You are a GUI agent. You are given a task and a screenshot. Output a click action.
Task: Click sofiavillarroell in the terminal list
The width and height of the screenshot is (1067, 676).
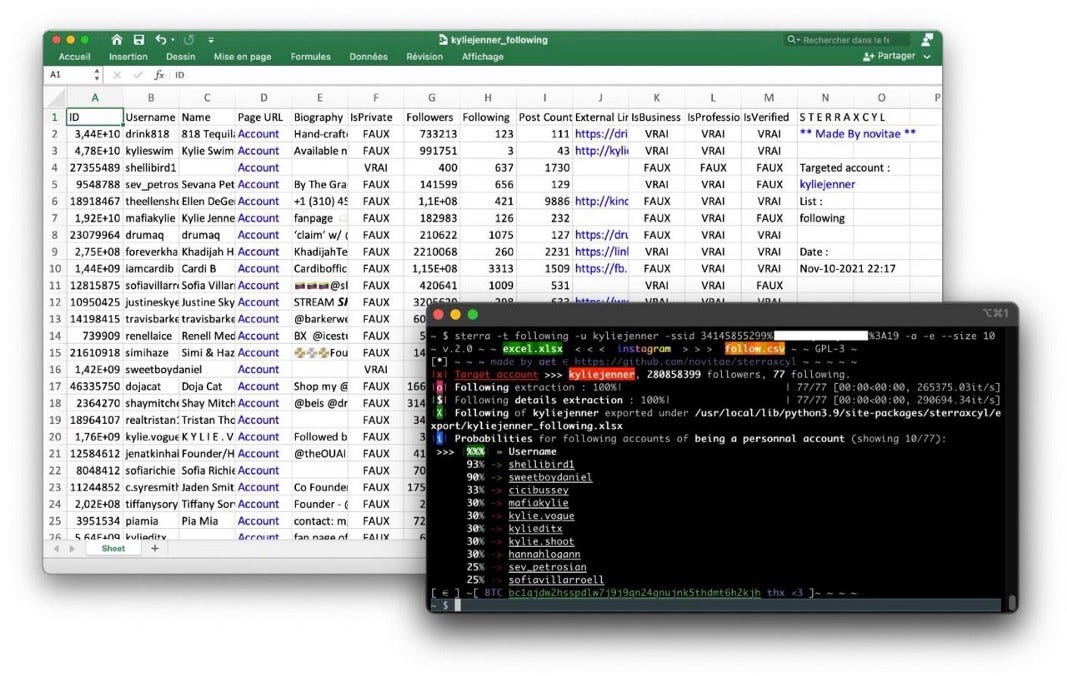[556, 580]
